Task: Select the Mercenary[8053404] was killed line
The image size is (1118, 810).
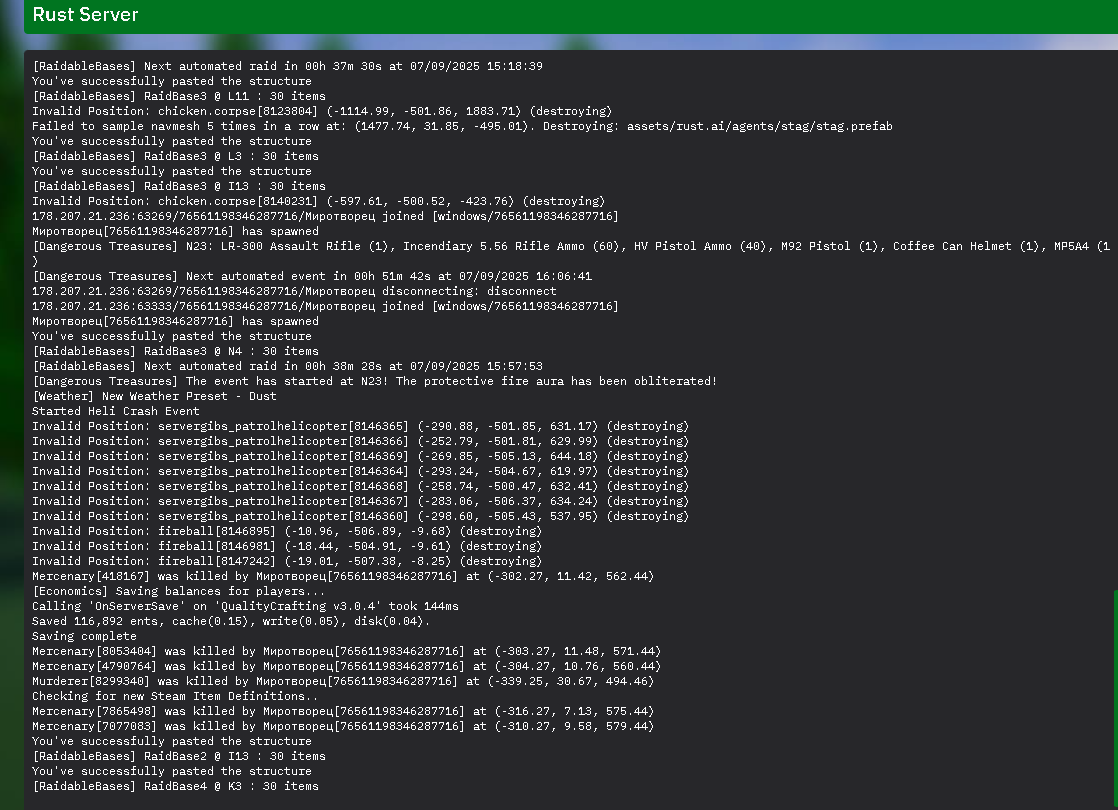Action: tap(347, 650)
